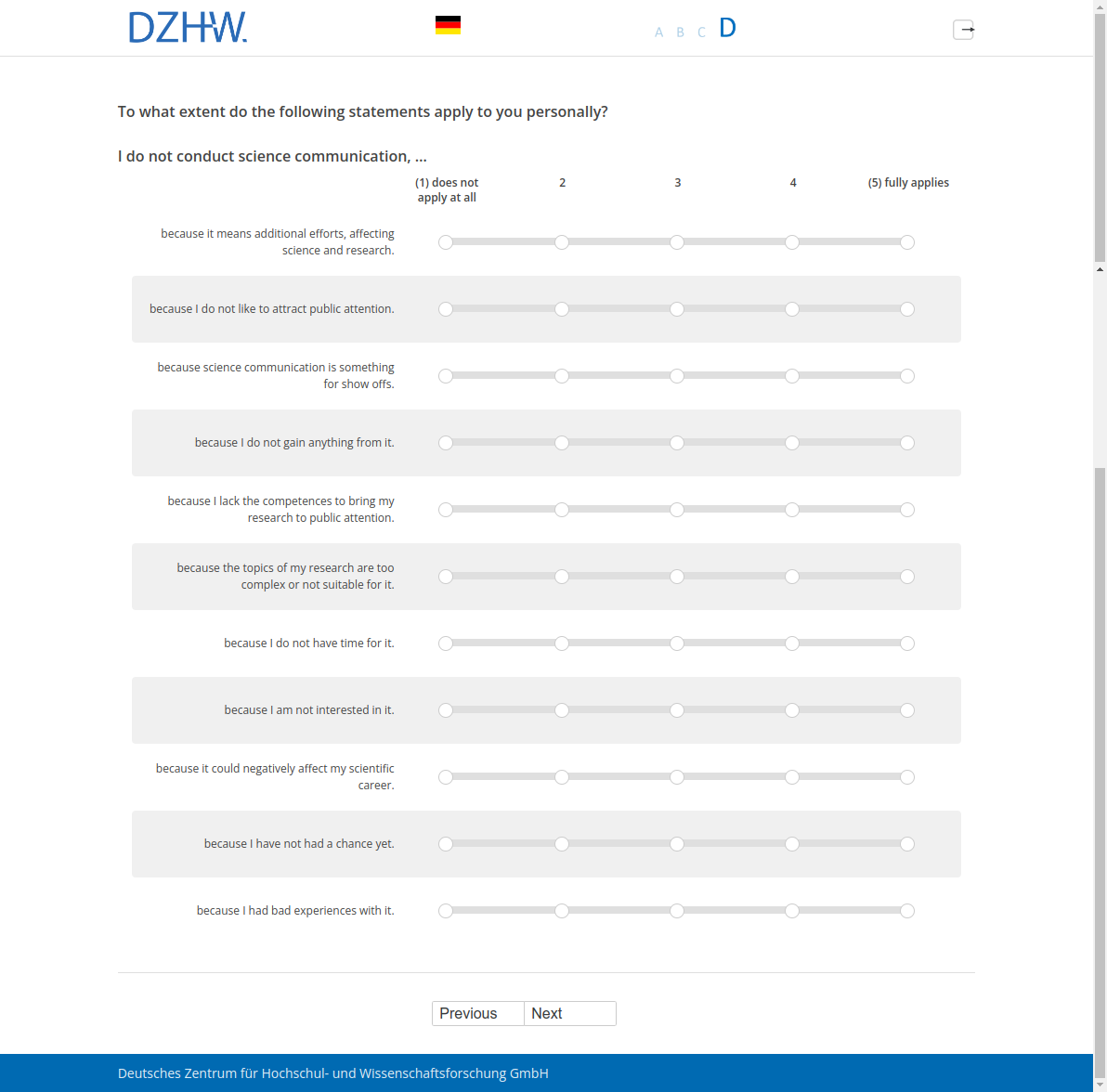The height and width of the screenshot is (1092, 1107).
Task: Choose 3 for 'topics too complex' statement
Action: coord(677,577)
